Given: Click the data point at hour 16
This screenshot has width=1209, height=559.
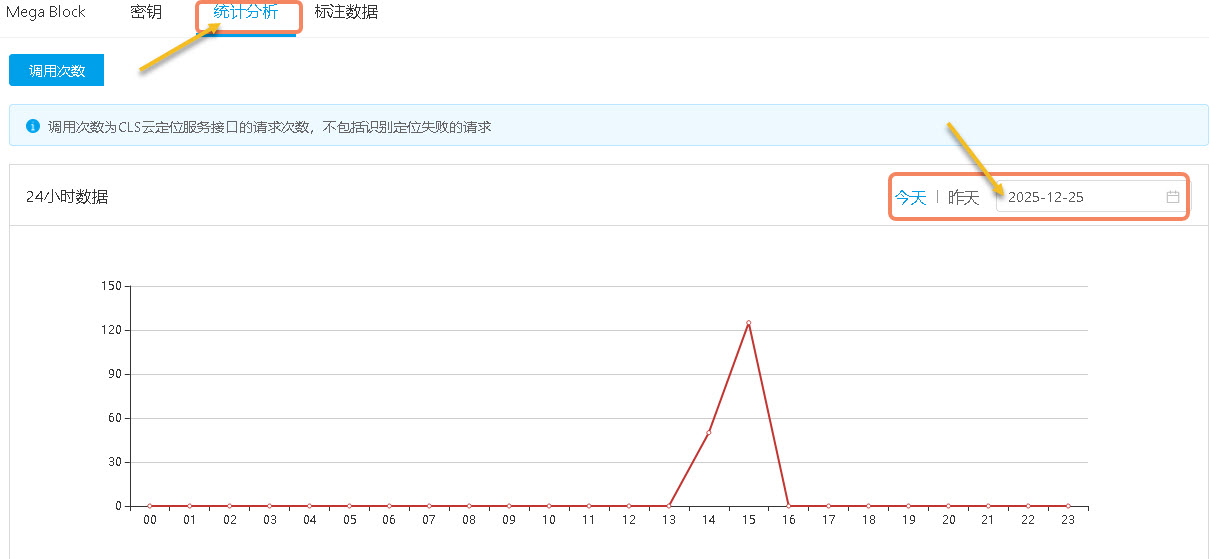Looking at the screenshot, I should click(788, 506).
